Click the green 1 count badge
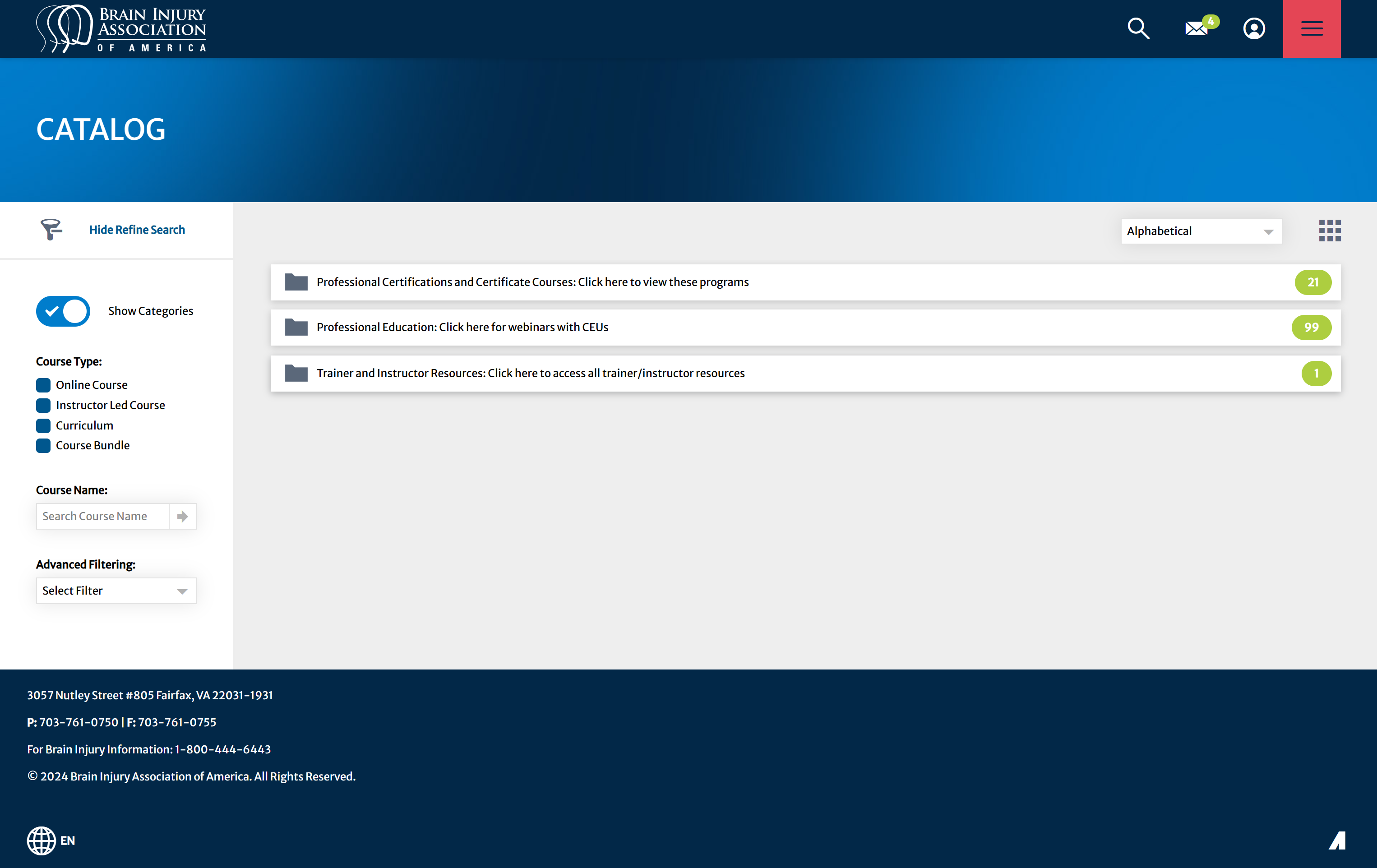The image size is (1377, 868). click(x=1317, y=374)
